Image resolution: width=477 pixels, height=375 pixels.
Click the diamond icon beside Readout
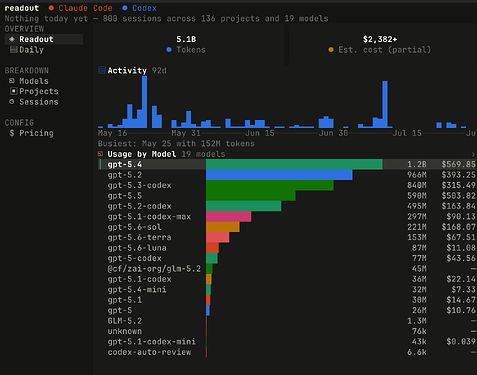12,39
